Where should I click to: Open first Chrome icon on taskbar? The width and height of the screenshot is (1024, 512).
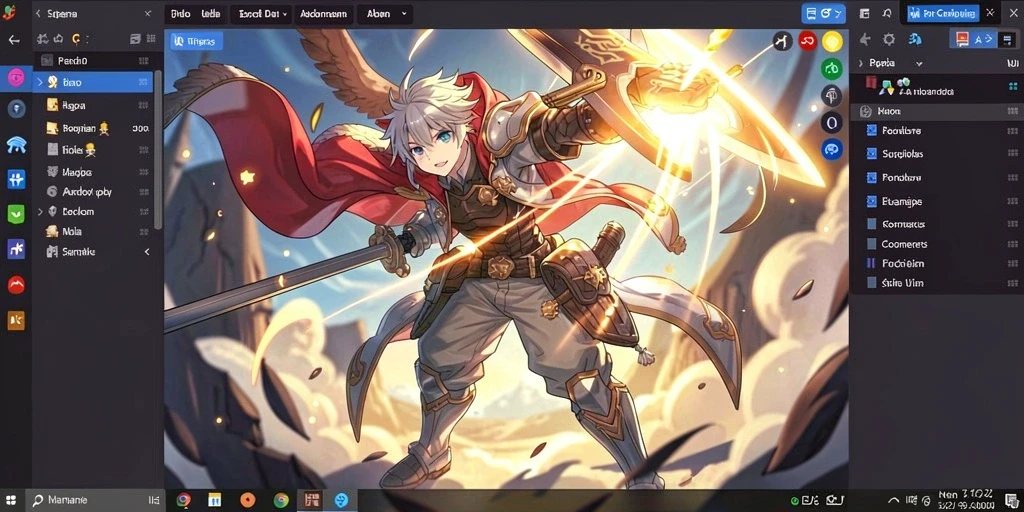[x=184, y=500]
